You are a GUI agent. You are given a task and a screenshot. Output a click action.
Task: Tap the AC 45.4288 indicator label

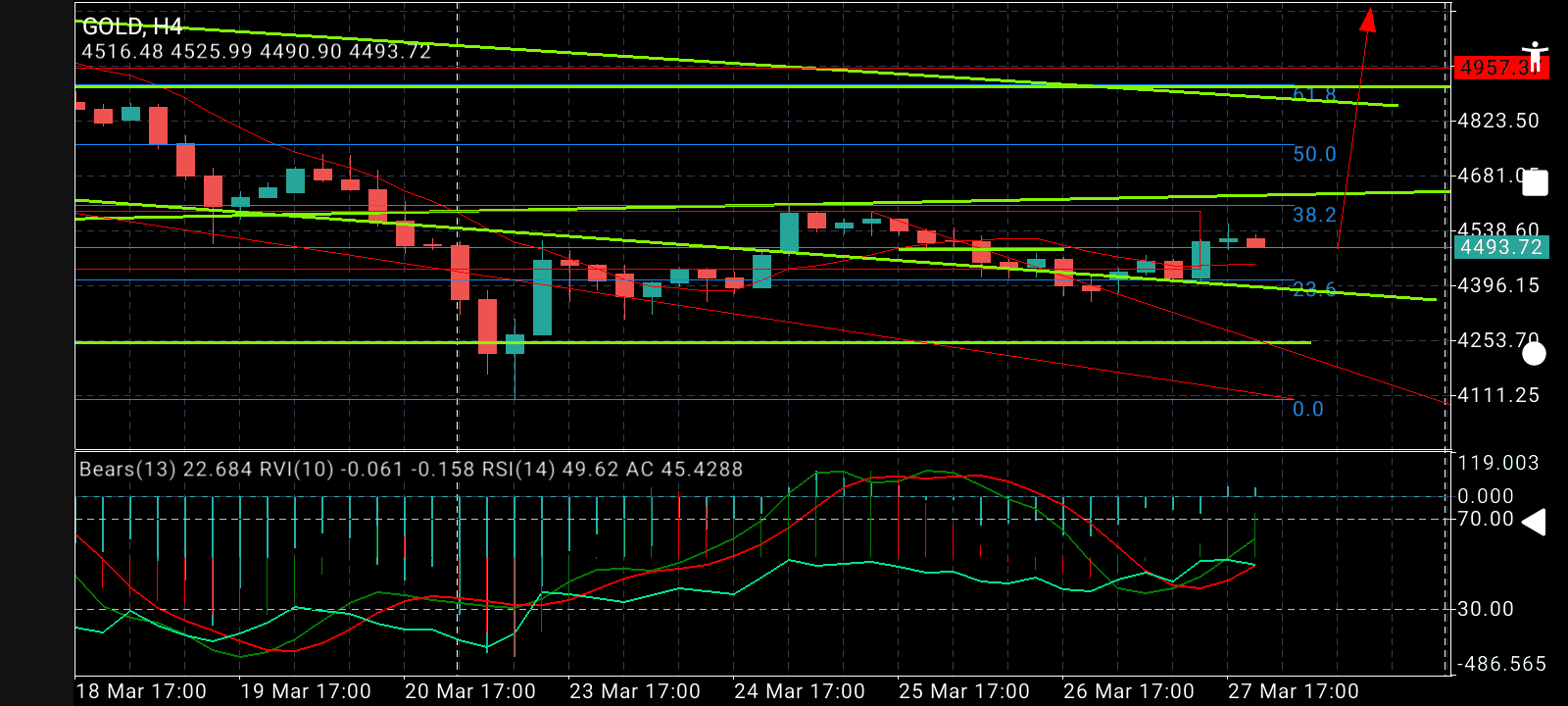[x=684, y=469]
